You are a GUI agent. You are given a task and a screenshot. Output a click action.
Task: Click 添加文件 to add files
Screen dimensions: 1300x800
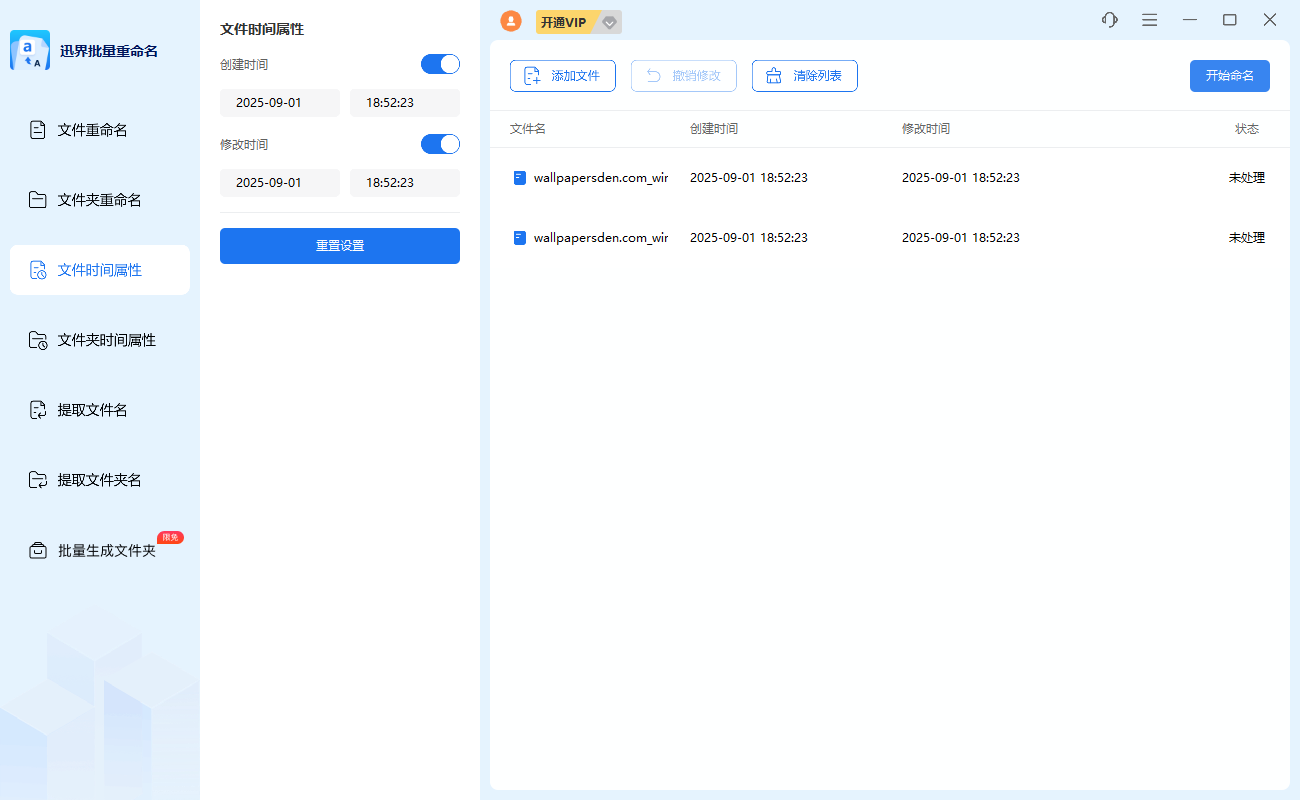562,75
